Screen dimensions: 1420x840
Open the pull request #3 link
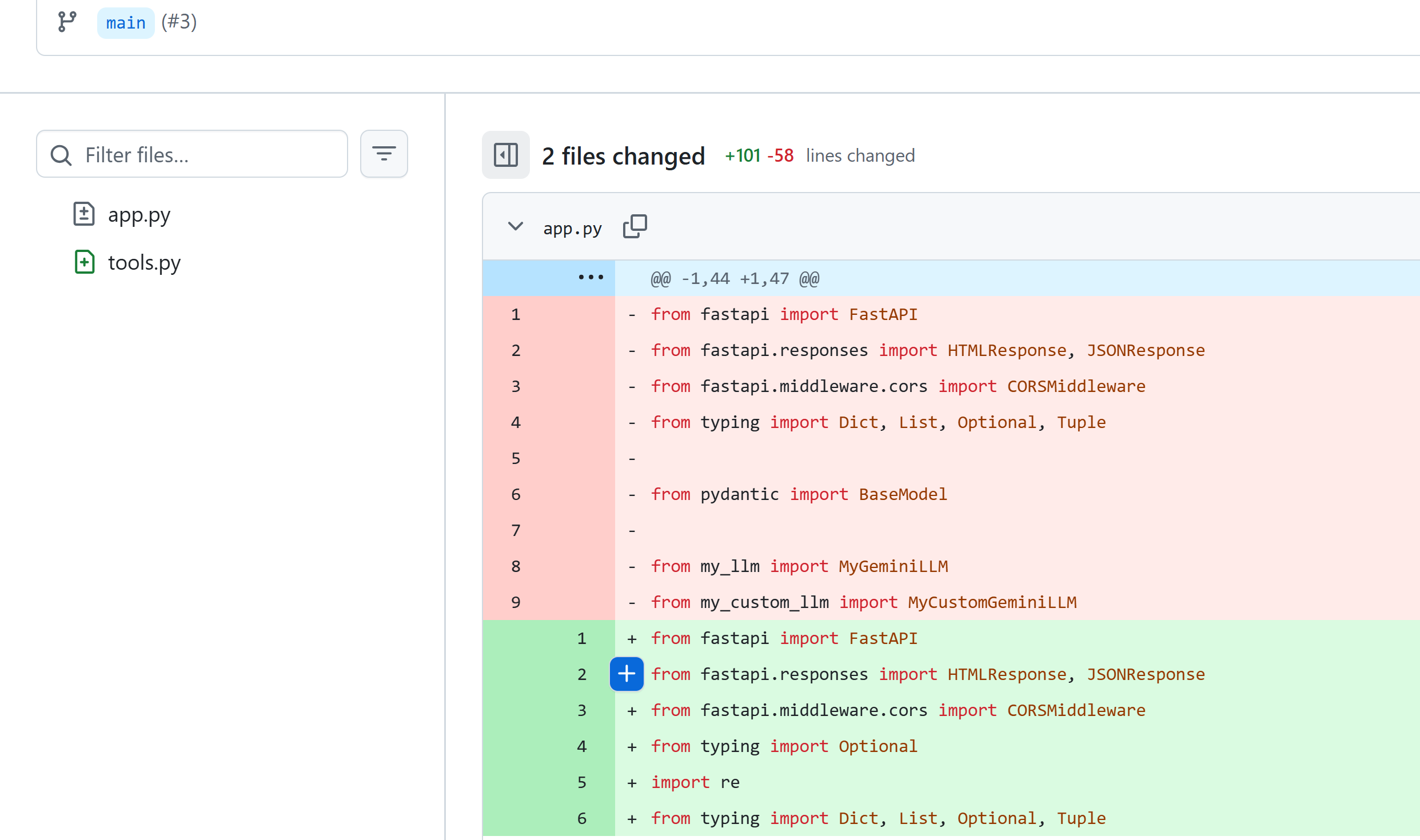pyautogui.click(x=179, y=22)
